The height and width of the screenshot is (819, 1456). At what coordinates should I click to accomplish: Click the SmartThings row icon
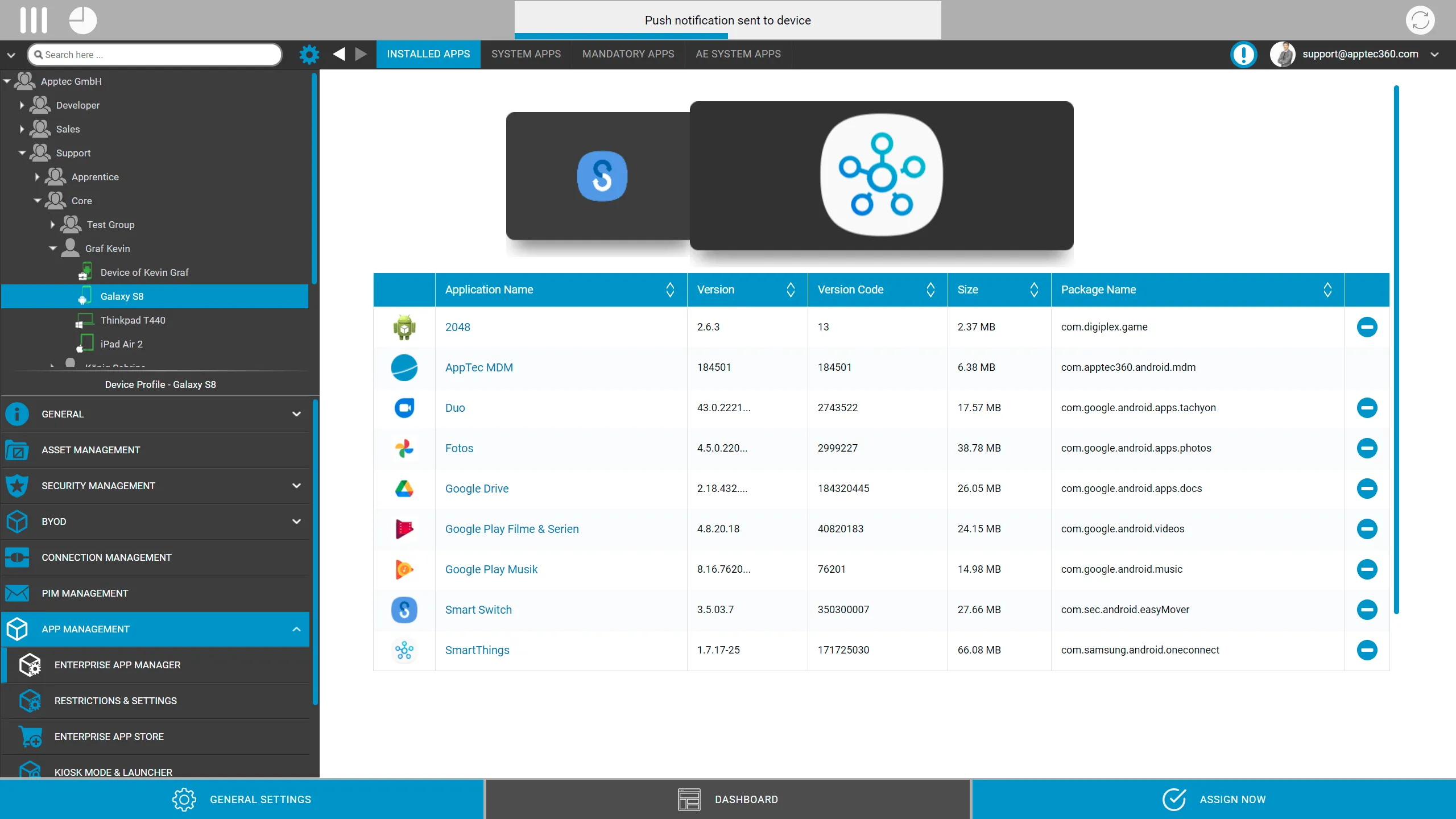pyautogui.click(x=404, y=650)
